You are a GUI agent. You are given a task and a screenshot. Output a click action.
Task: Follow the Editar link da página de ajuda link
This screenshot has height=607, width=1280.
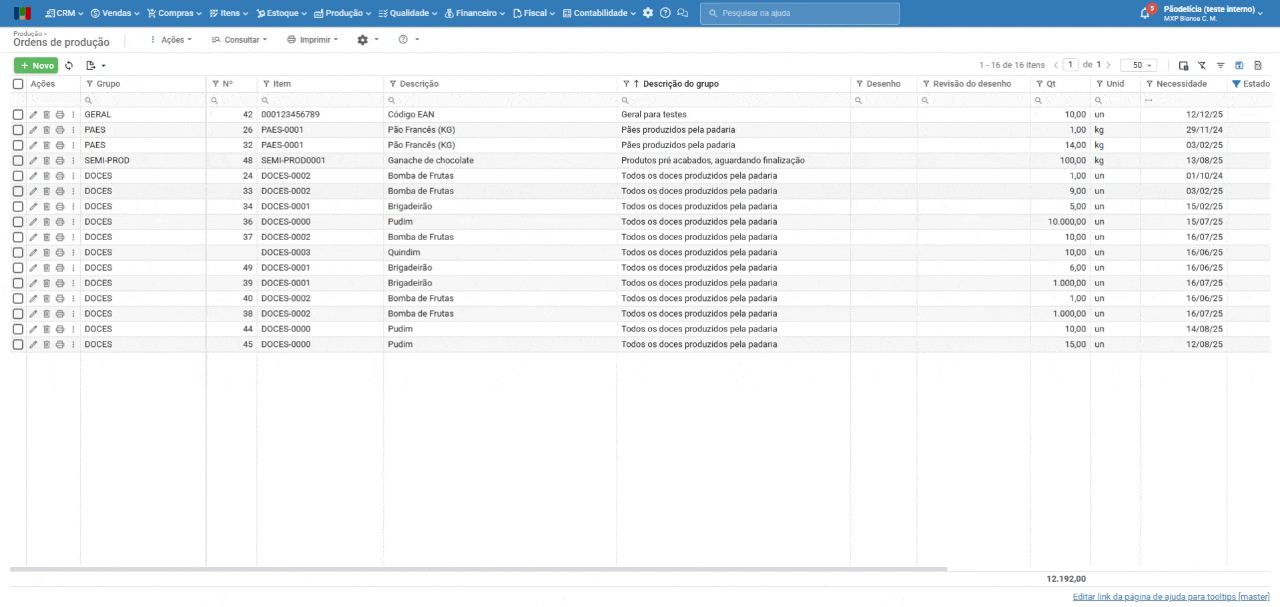pos(1171,597)
